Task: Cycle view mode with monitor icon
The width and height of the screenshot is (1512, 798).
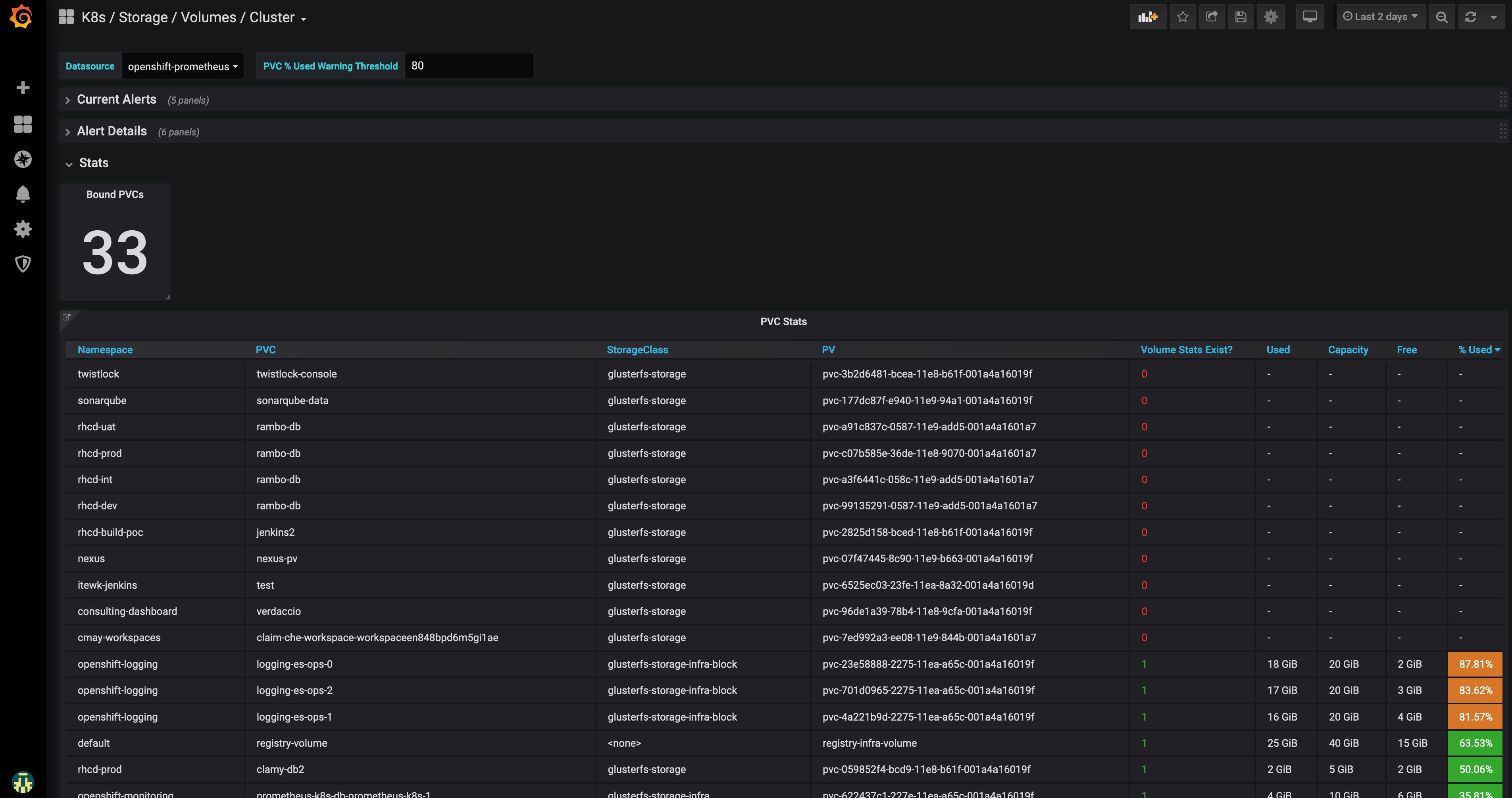Action: [x=1310, y=17]
